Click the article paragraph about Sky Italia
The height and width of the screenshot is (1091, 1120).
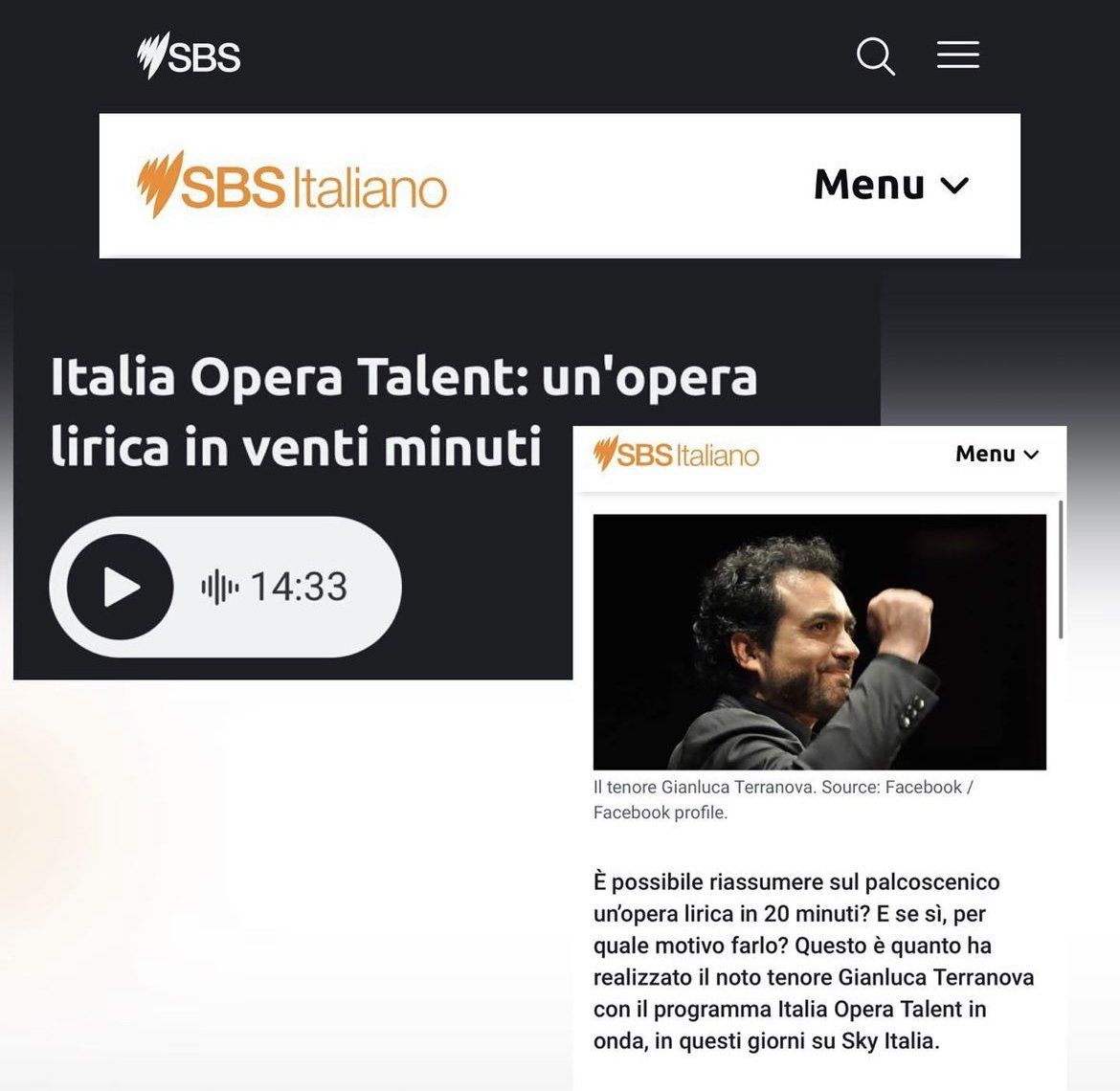click(814, 962)
